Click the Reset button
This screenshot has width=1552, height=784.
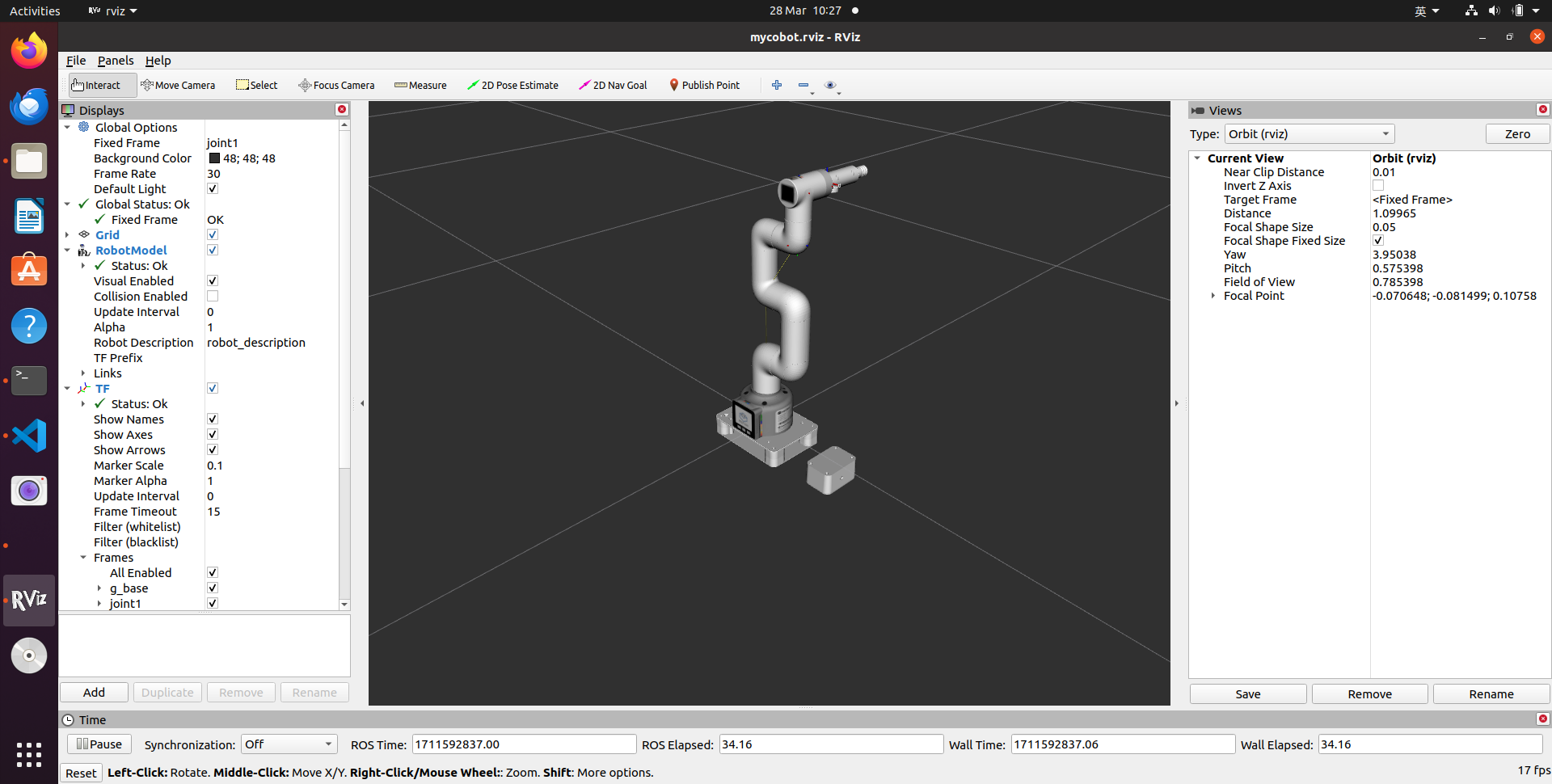coord(81,773)
